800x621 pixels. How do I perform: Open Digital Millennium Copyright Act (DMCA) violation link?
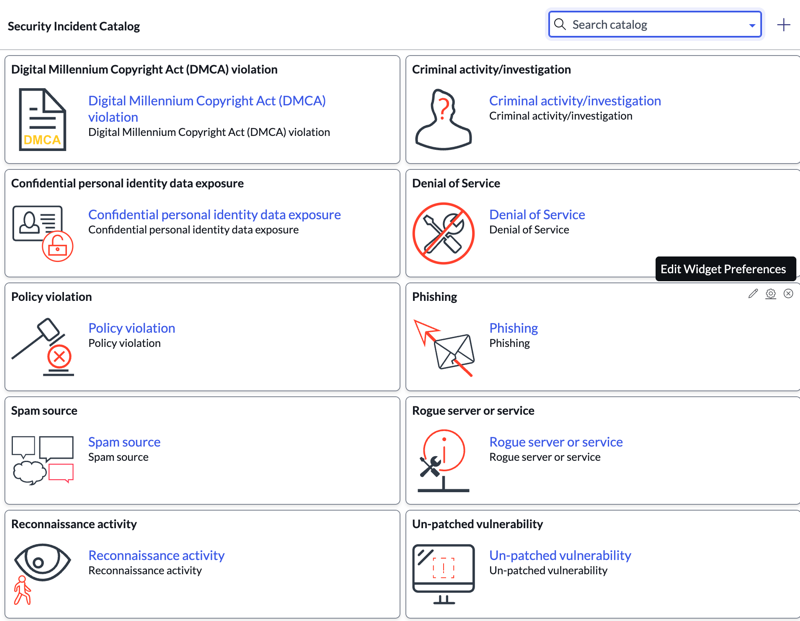point(207,109)
